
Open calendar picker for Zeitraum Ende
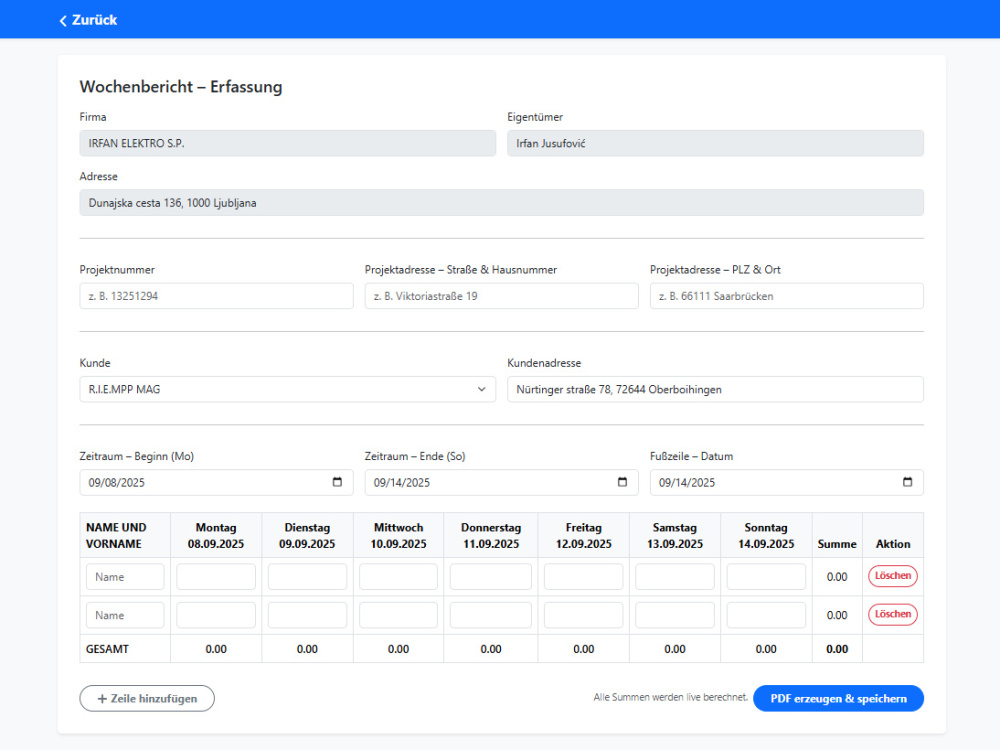(622, 482)
